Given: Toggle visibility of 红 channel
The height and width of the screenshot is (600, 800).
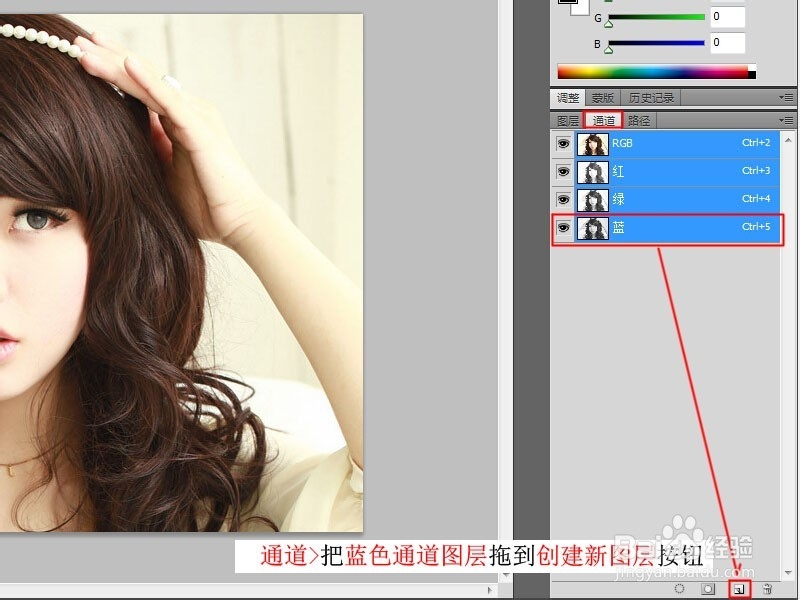Looking at the screenshot, I should click(x=563, y=171).
